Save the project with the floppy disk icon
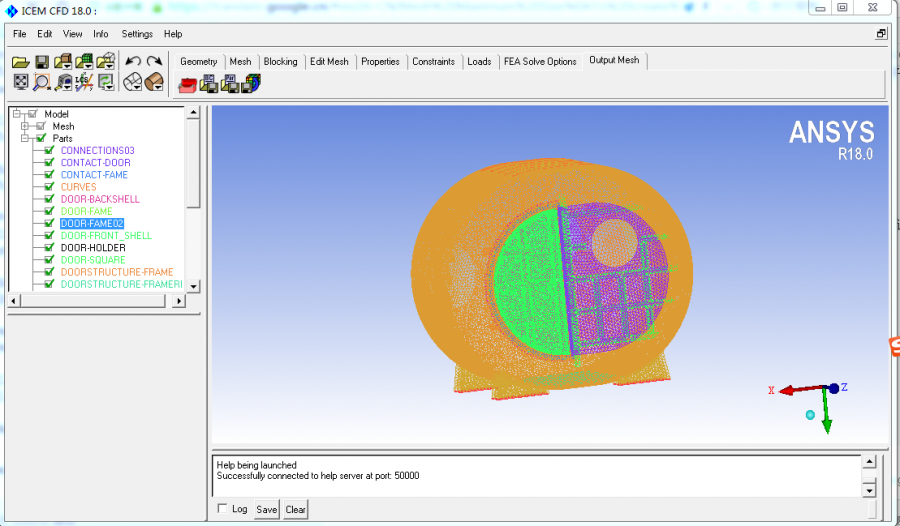Screen dimensions: 900x526 [x=42, y=62]
